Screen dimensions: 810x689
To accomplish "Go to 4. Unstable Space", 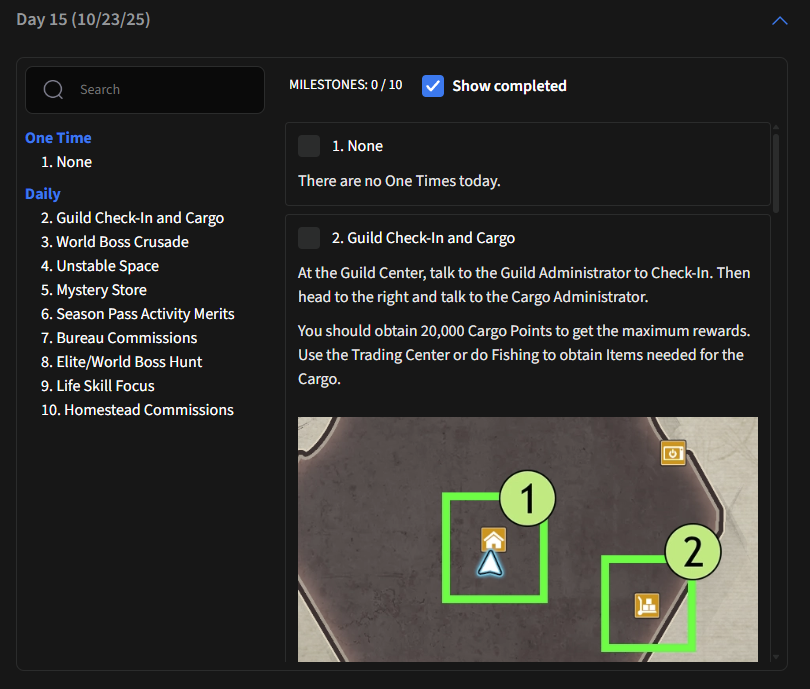I will 100,266.
